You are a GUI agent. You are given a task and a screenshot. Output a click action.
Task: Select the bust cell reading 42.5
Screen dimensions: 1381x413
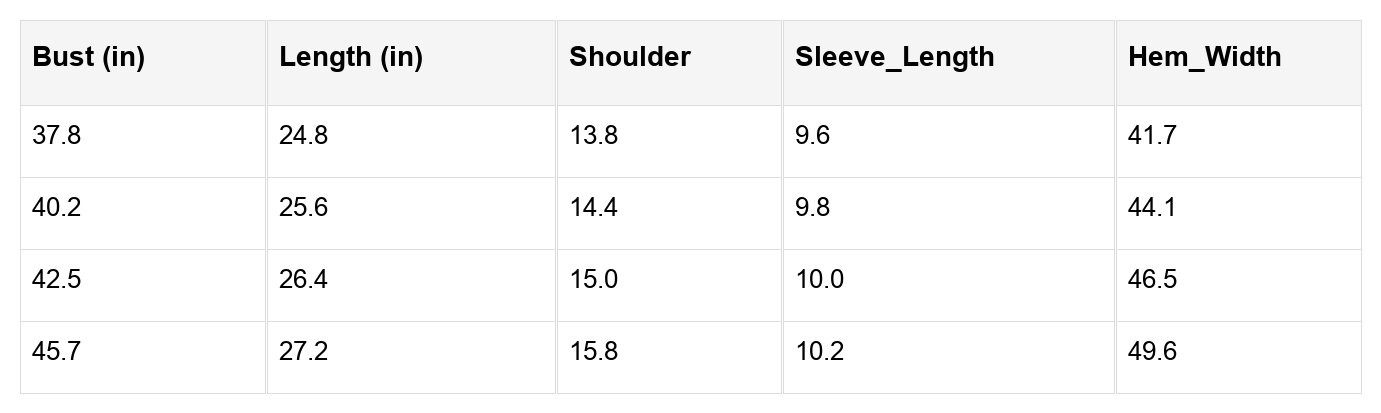coord(57,280)
